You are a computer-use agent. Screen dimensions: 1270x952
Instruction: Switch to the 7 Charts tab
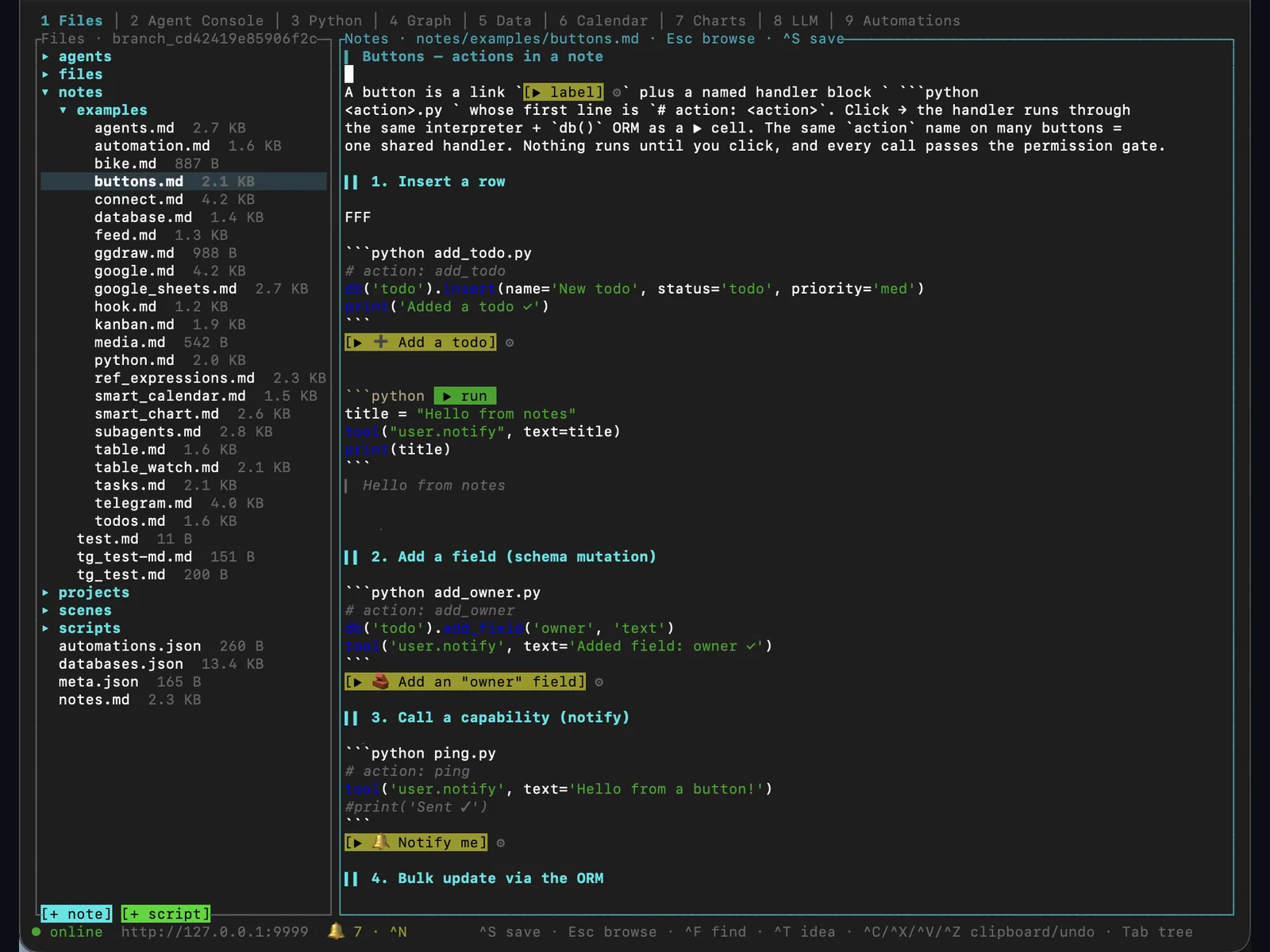pos(710,21)
